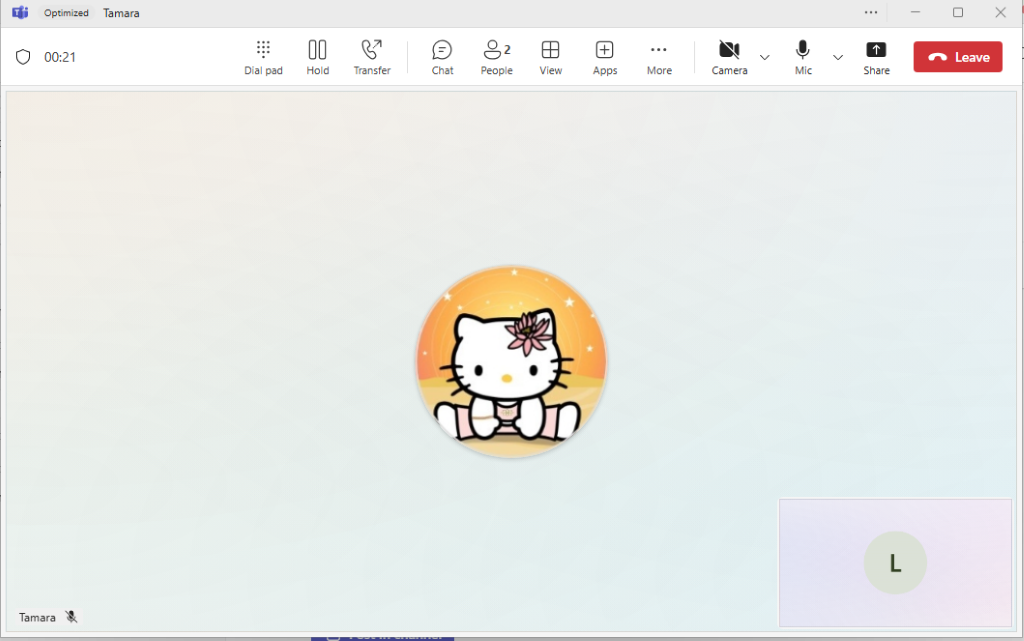
Task: Put the call on Hold
Action: (x=317, y=57)
